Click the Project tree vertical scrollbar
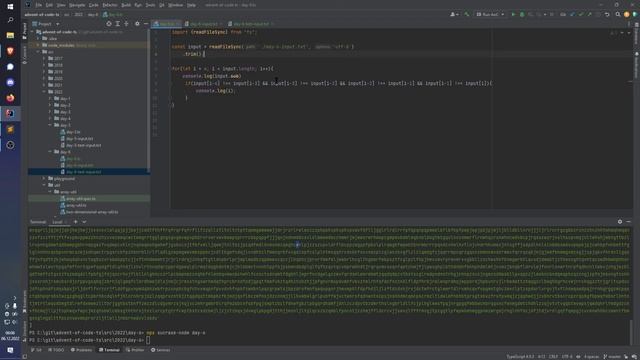This screenshot has width=640, height=360. 148,100
